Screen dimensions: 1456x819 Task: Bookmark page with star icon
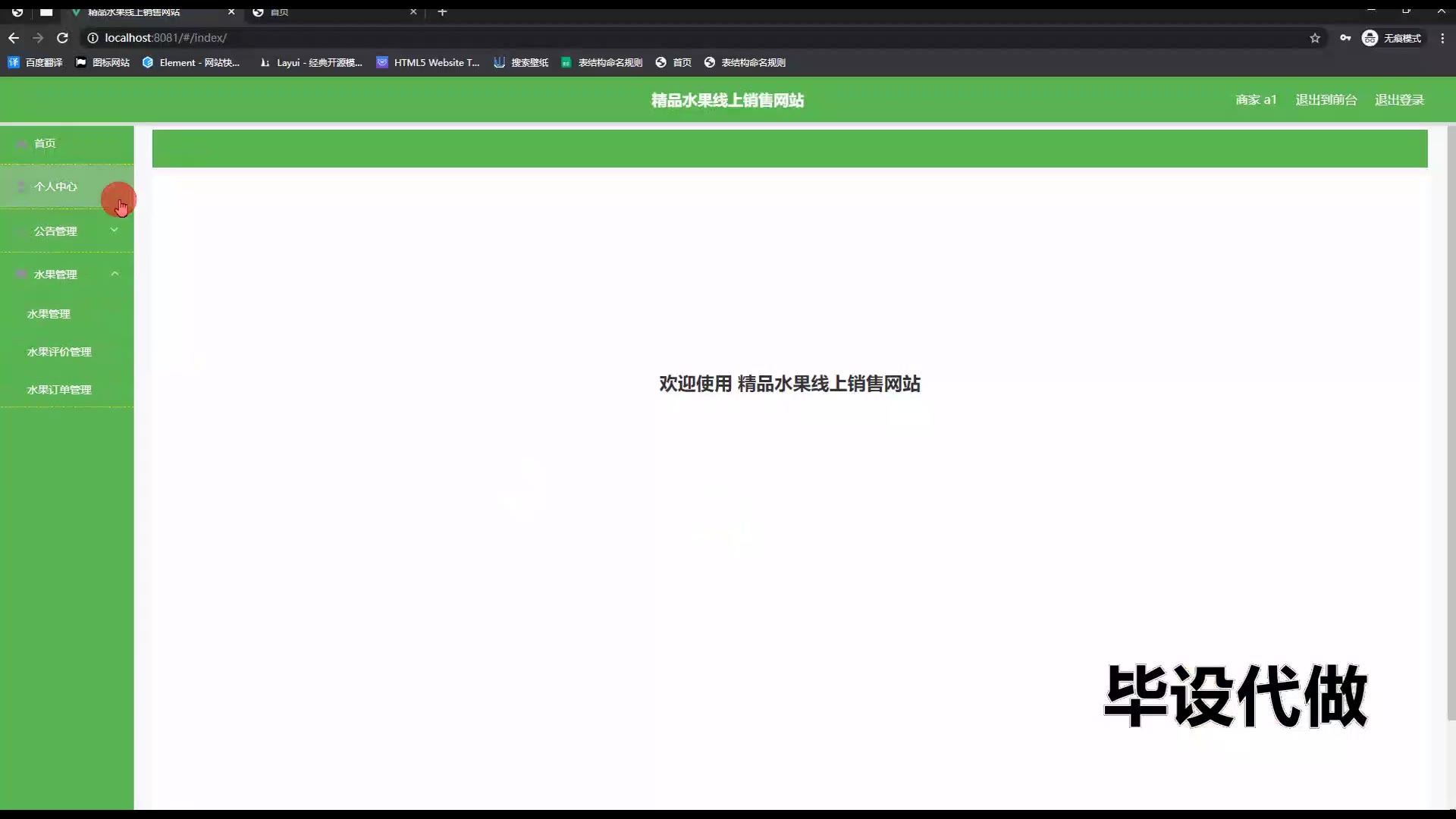click(x=1315, y=38)
